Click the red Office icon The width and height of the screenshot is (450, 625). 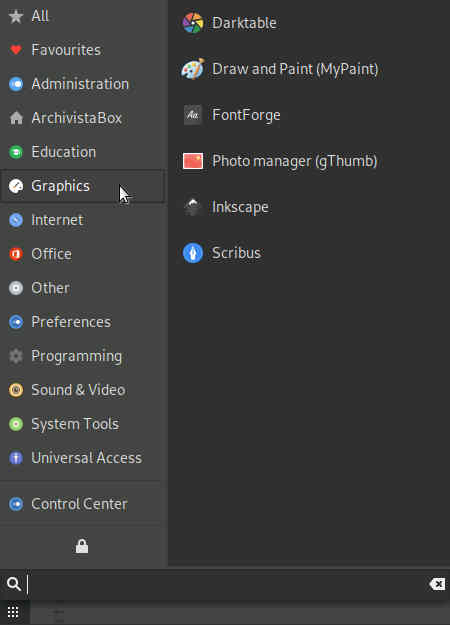[x=16, y=254]
